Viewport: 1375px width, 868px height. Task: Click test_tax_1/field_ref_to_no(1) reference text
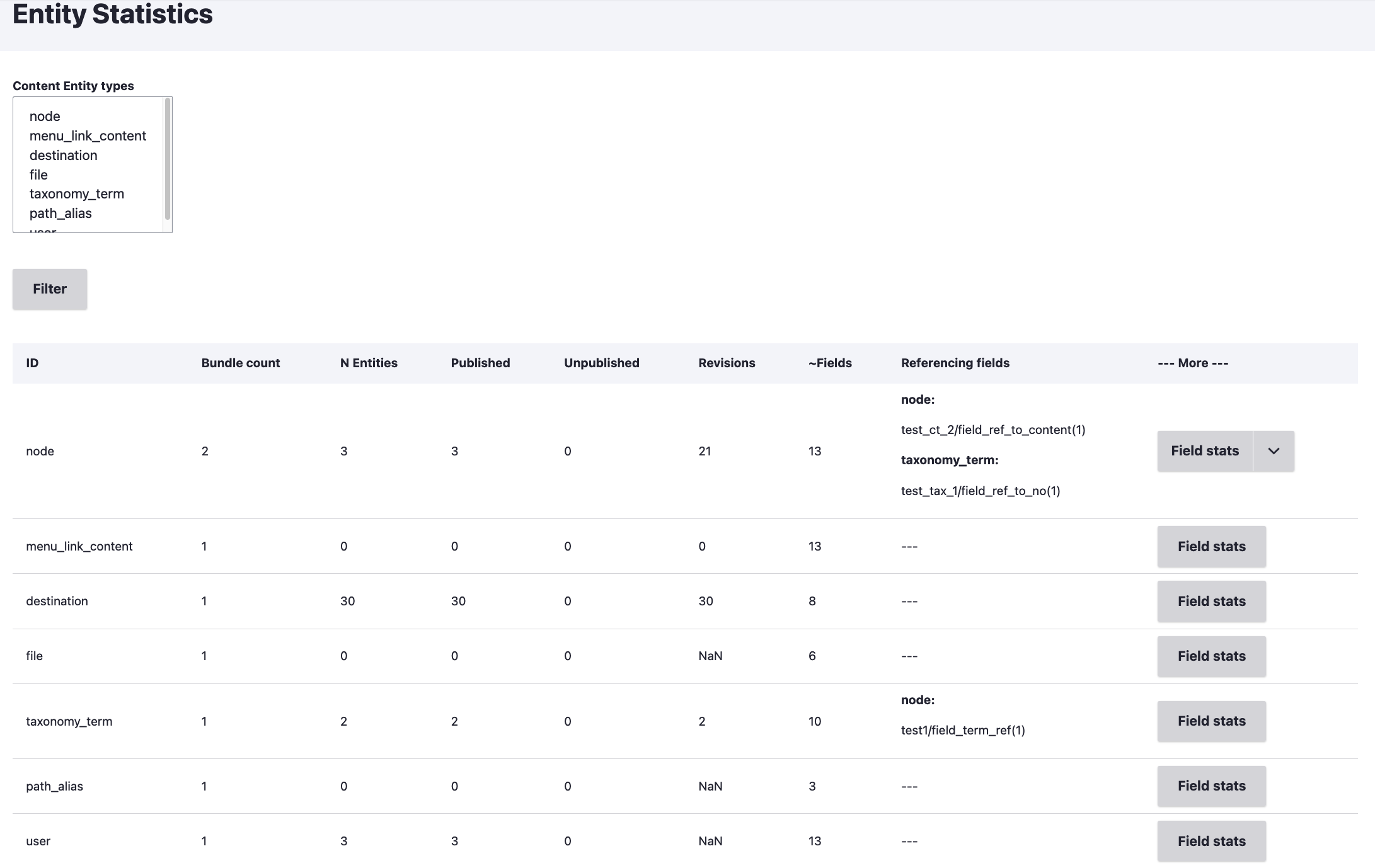tap(981, 491)
